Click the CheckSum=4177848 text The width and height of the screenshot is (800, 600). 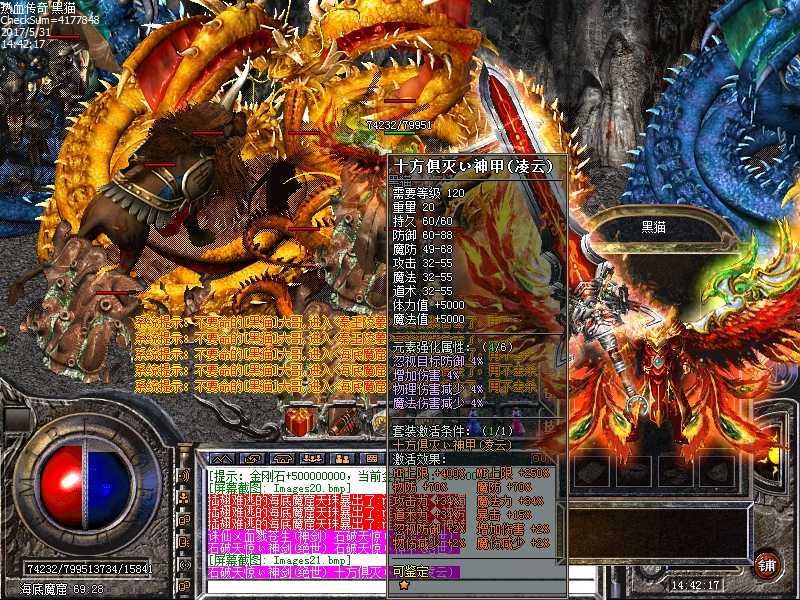tap(50, 20)
